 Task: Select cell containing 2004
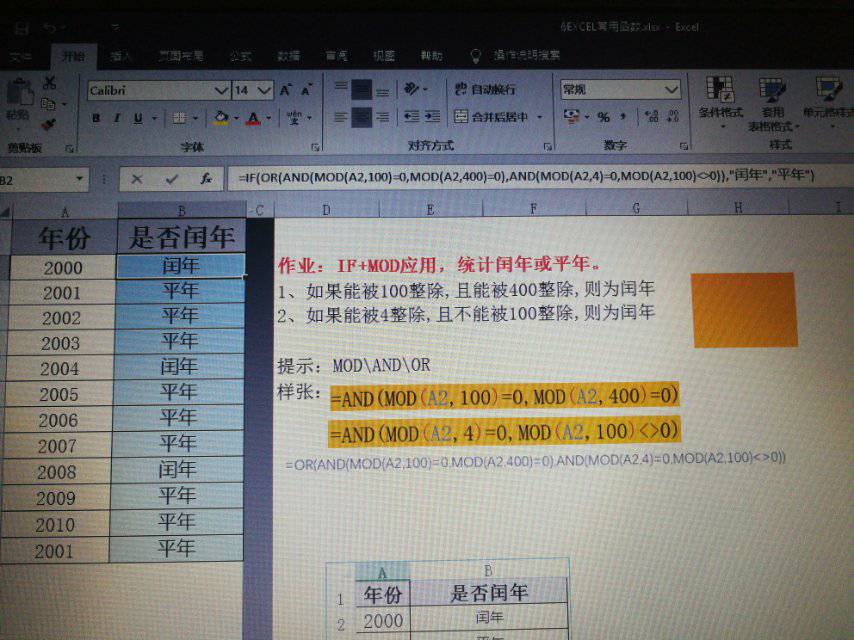59,369
